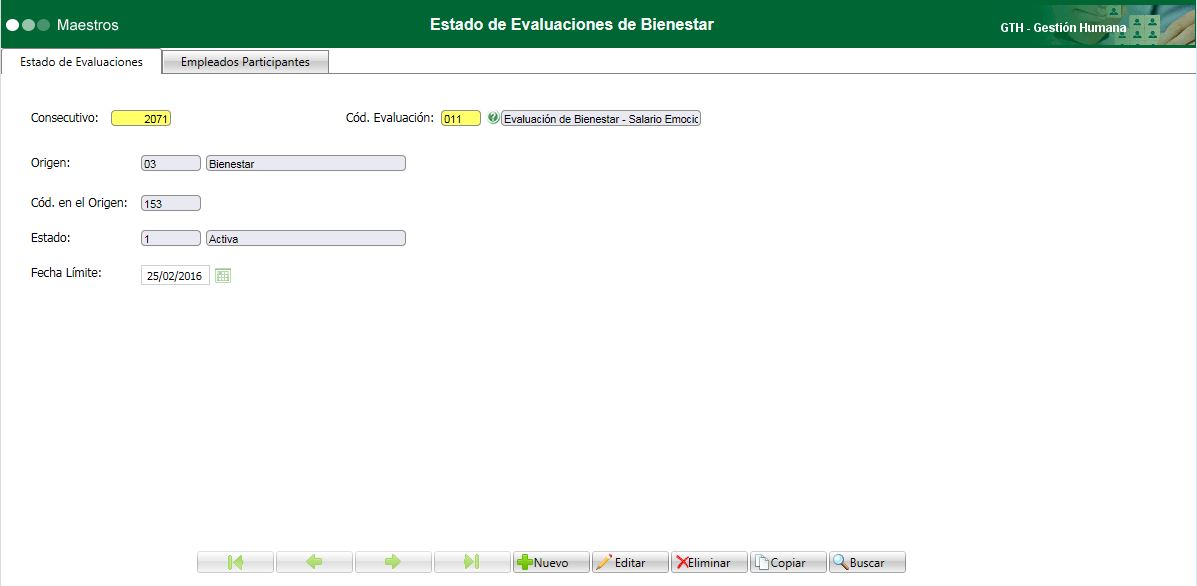Click the Buscar button
Screen dimensions: 1197x586
tap(867, 562)
